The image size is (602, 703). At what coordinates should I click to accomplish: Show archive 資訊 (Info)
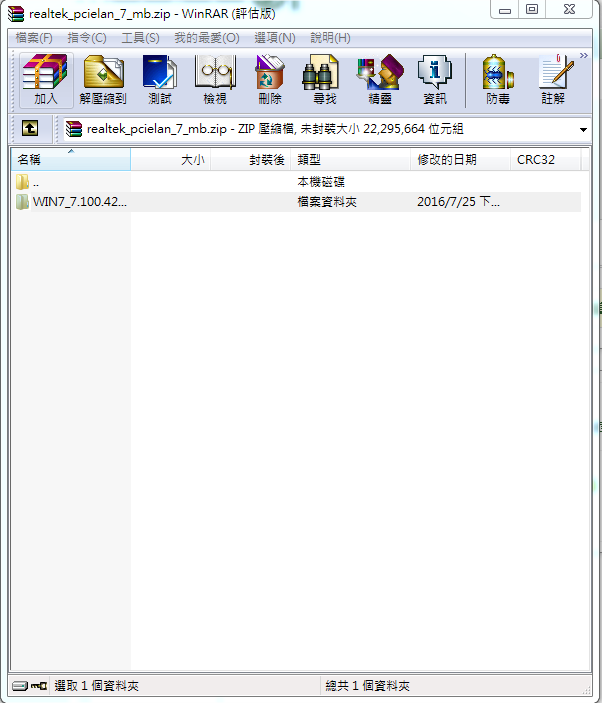[435, 80]
